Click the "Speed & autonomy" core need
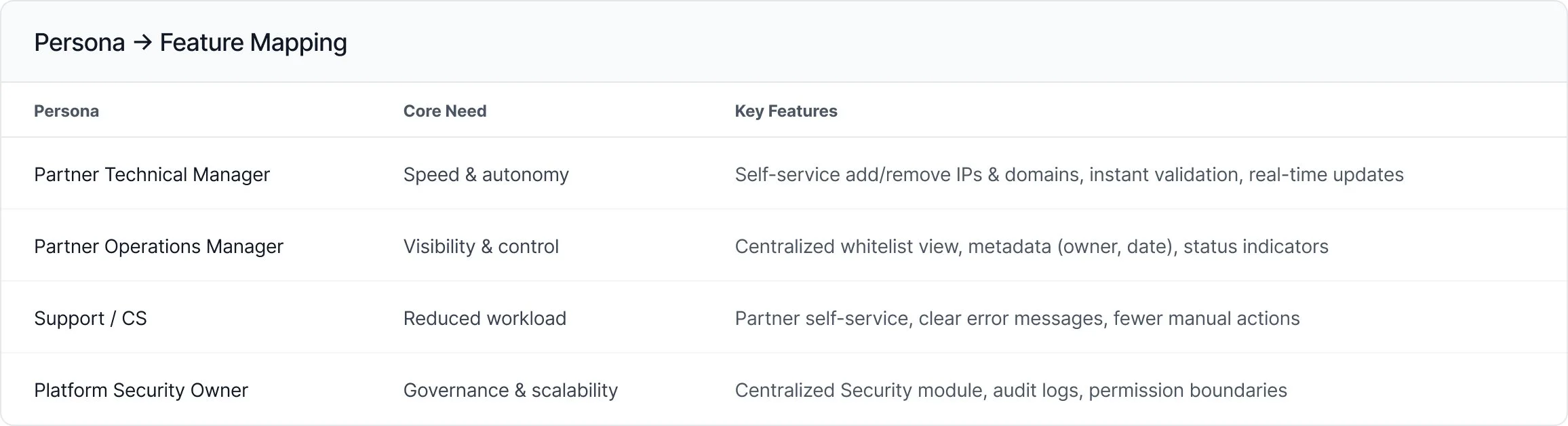Viewport: 1568px width, 426px height. pos(486,175)
